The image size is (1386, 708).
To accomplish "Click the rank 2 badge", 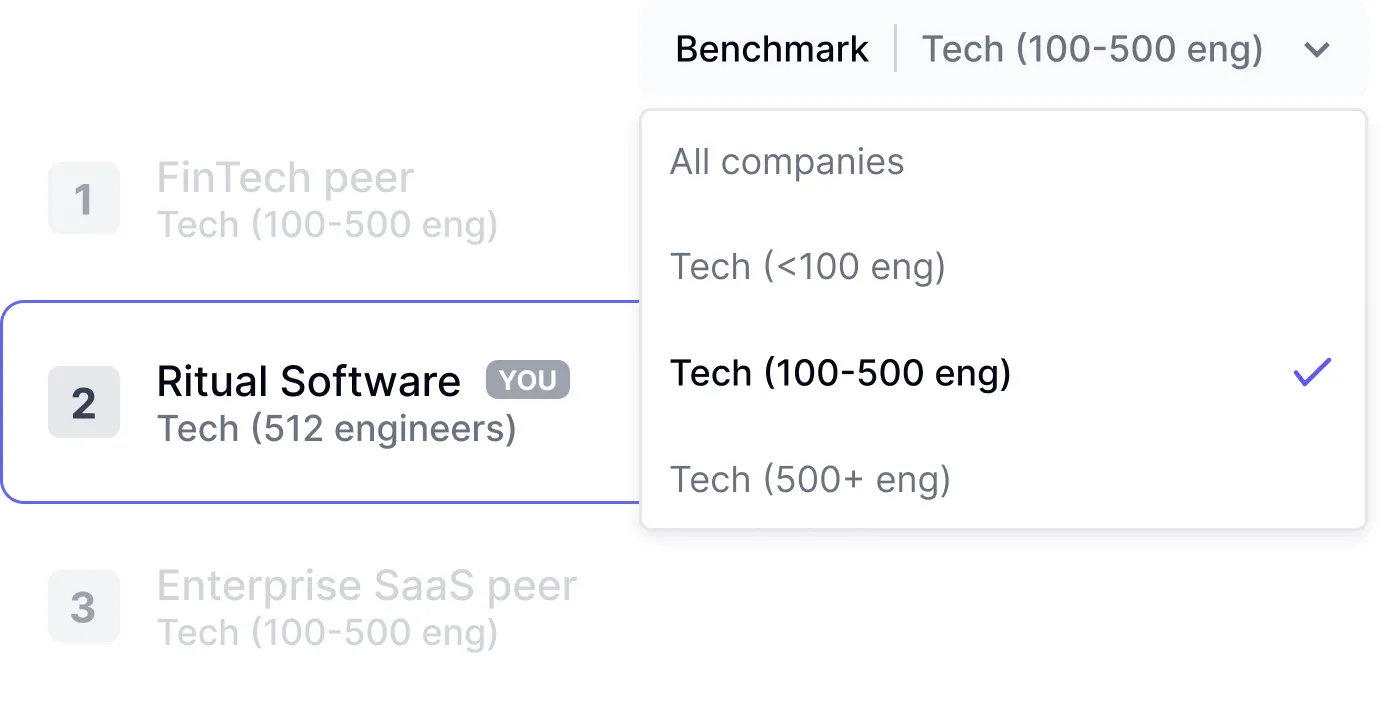I will click(x=84, y=402).
